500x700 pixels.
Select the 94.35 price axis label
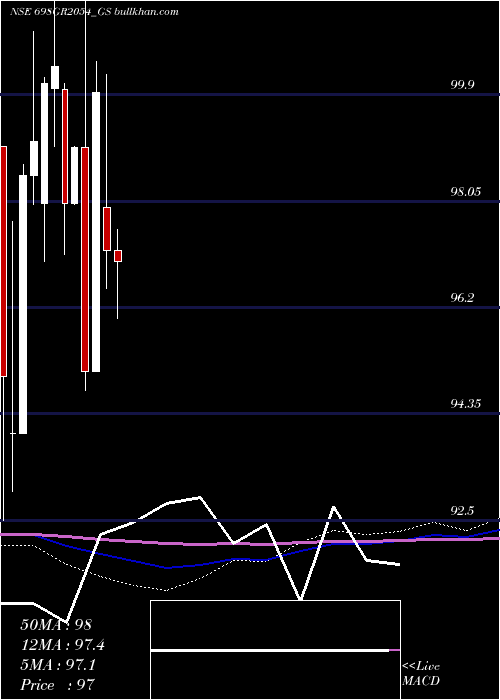click(x=465, y=404)
